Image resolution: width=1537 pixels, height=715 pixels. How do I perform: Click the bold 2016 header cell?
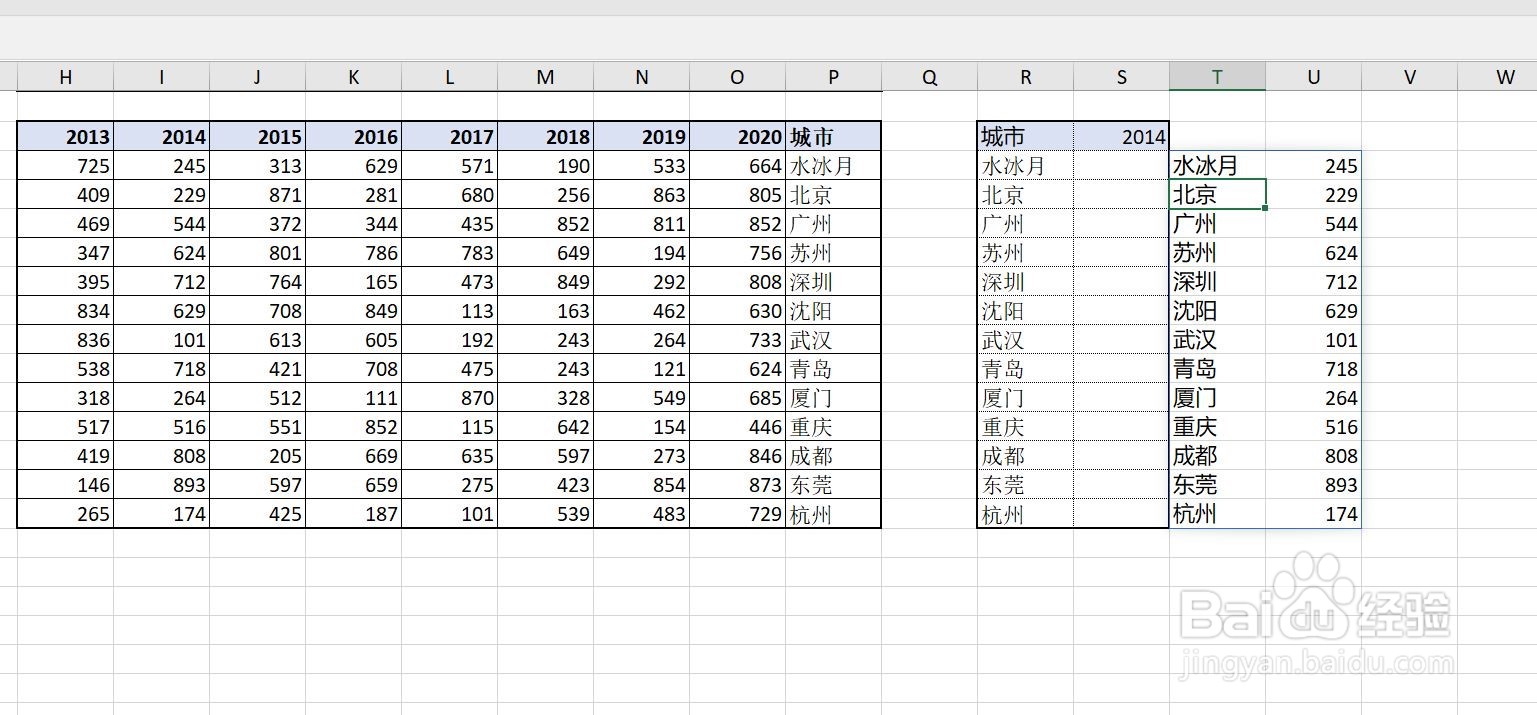pyautogui.click(x=353, y=137)
